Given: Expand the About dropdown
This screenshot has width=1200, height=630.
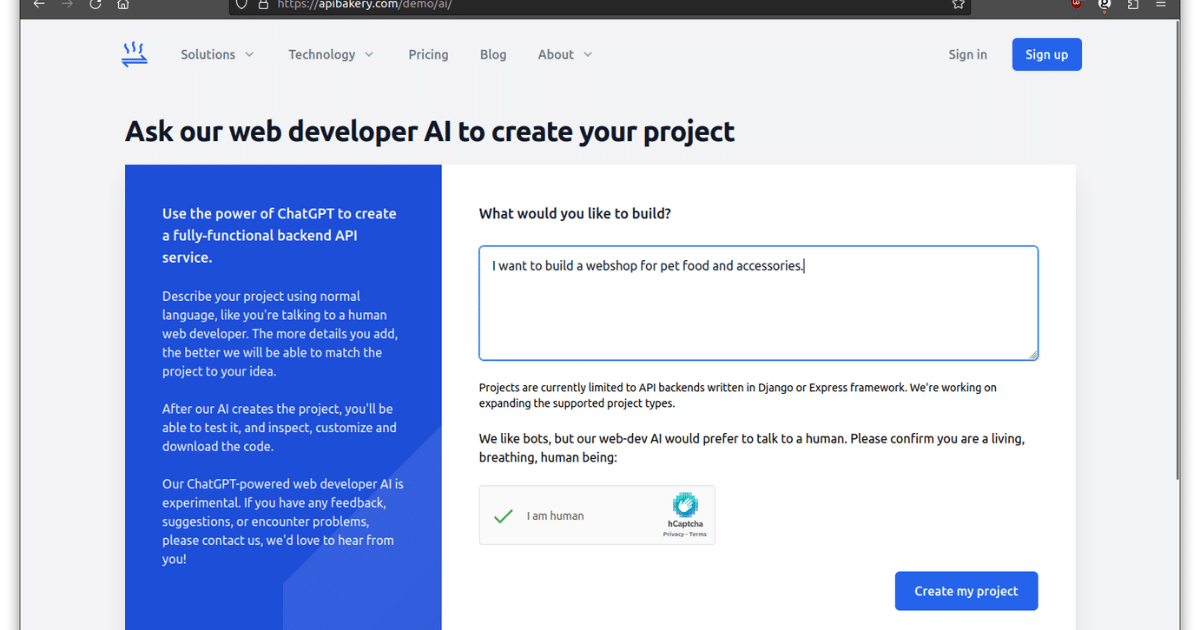Looking at the screenshot, I should click(x=564, y=54).
